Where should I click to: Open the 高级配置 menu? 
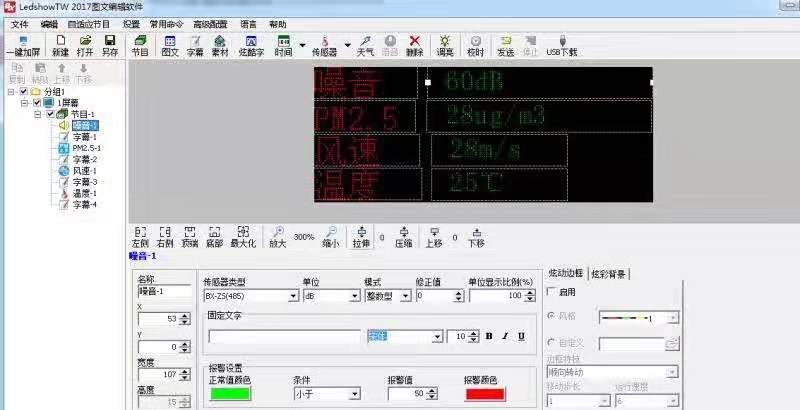[x=210, y=24]
